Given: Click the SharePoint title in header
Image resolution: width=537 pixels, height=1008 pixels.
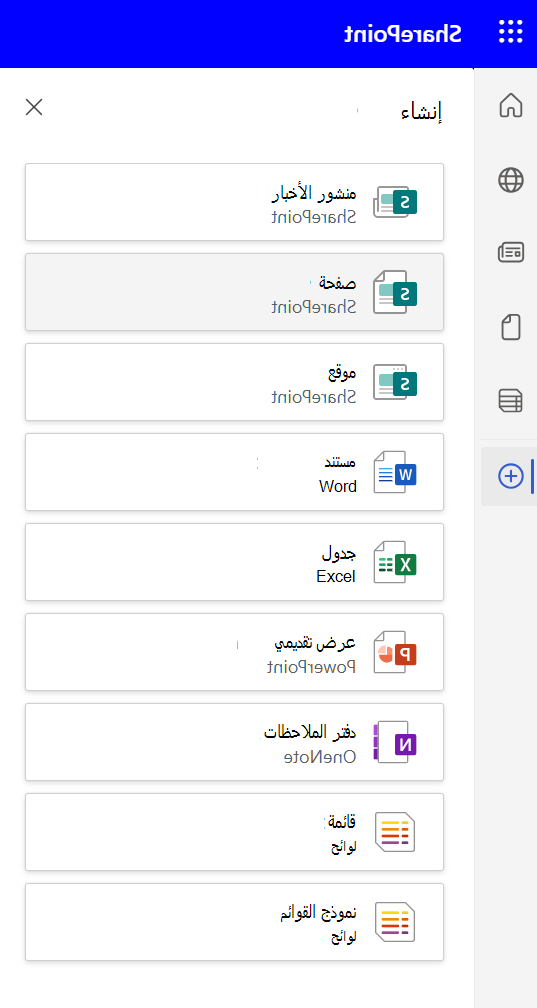Looking at the screenshot, I should pos(402,33).
